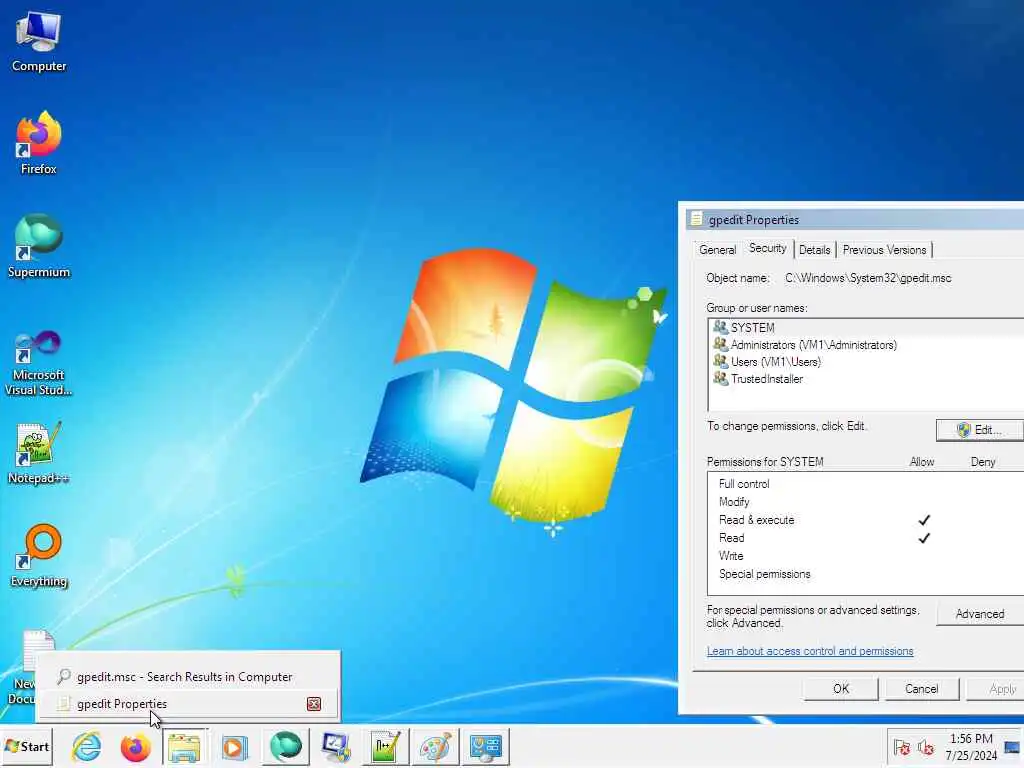Click the Action Center flag tray icon

pos(902,748)
